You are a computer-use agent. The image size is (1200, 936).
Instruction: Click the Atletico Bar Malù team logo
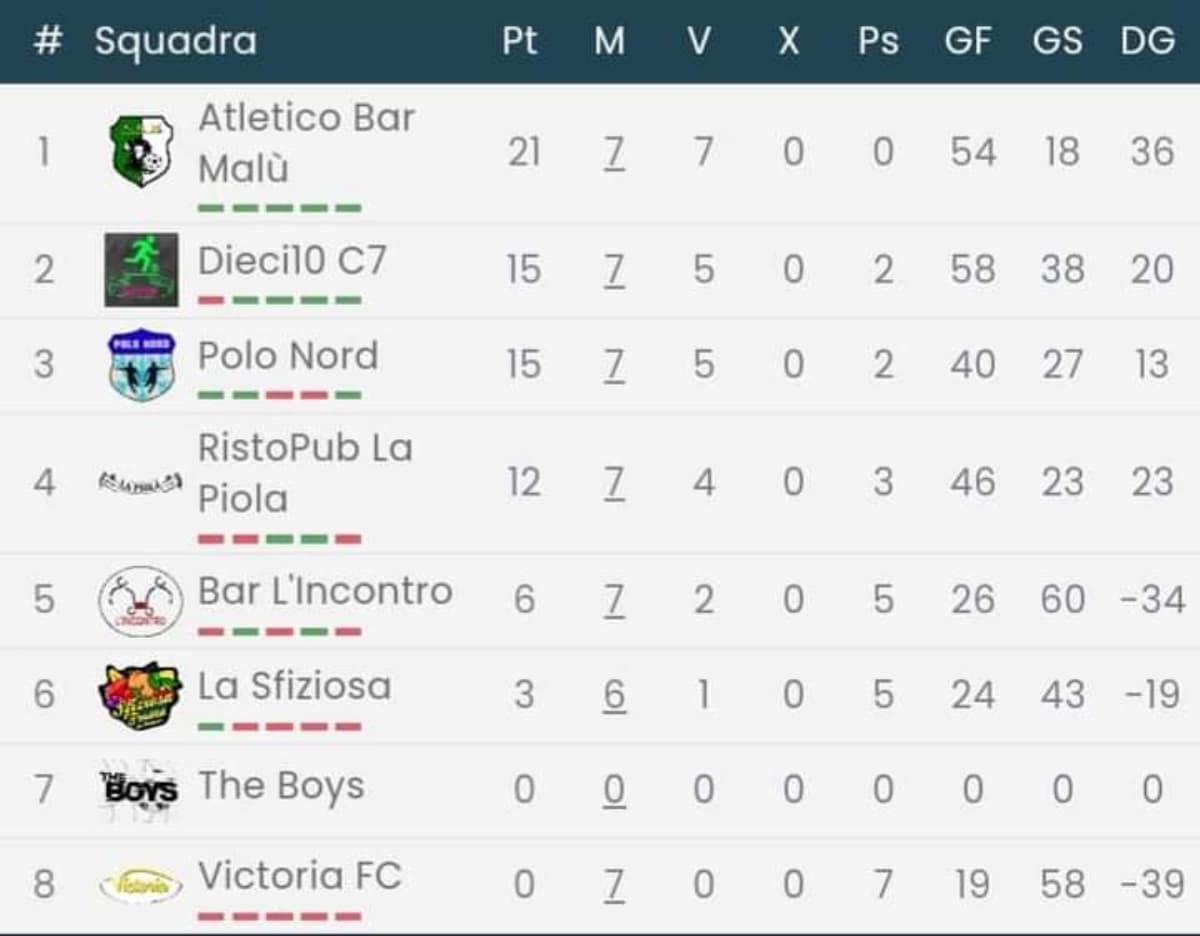(x=141, y=151)
